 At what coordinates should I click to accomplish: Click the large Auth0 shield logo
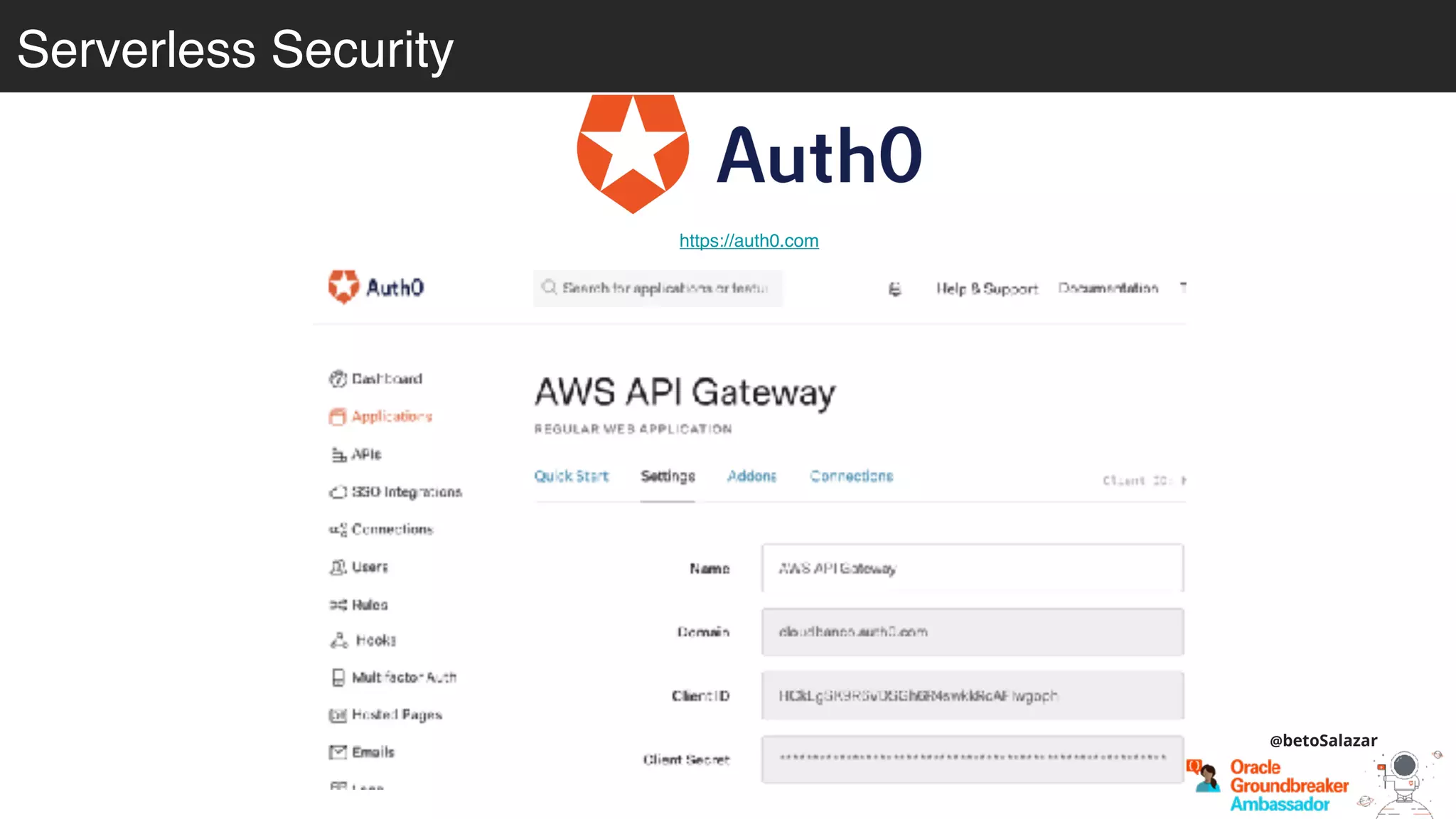[633, 154]
